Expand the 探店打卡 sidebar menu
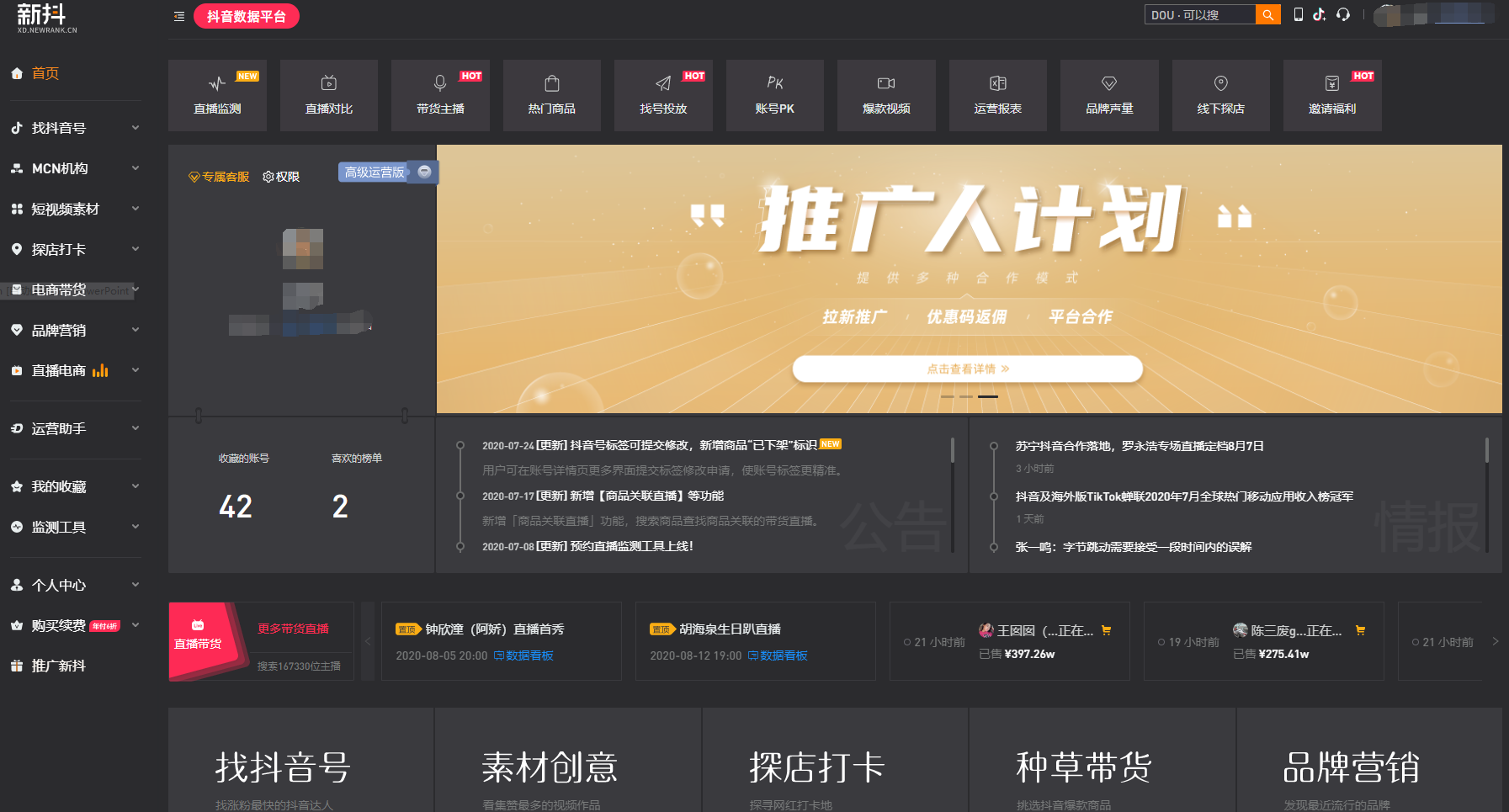Image resolution: width=1509 pixels, height=812 pixels. [75, 249]
